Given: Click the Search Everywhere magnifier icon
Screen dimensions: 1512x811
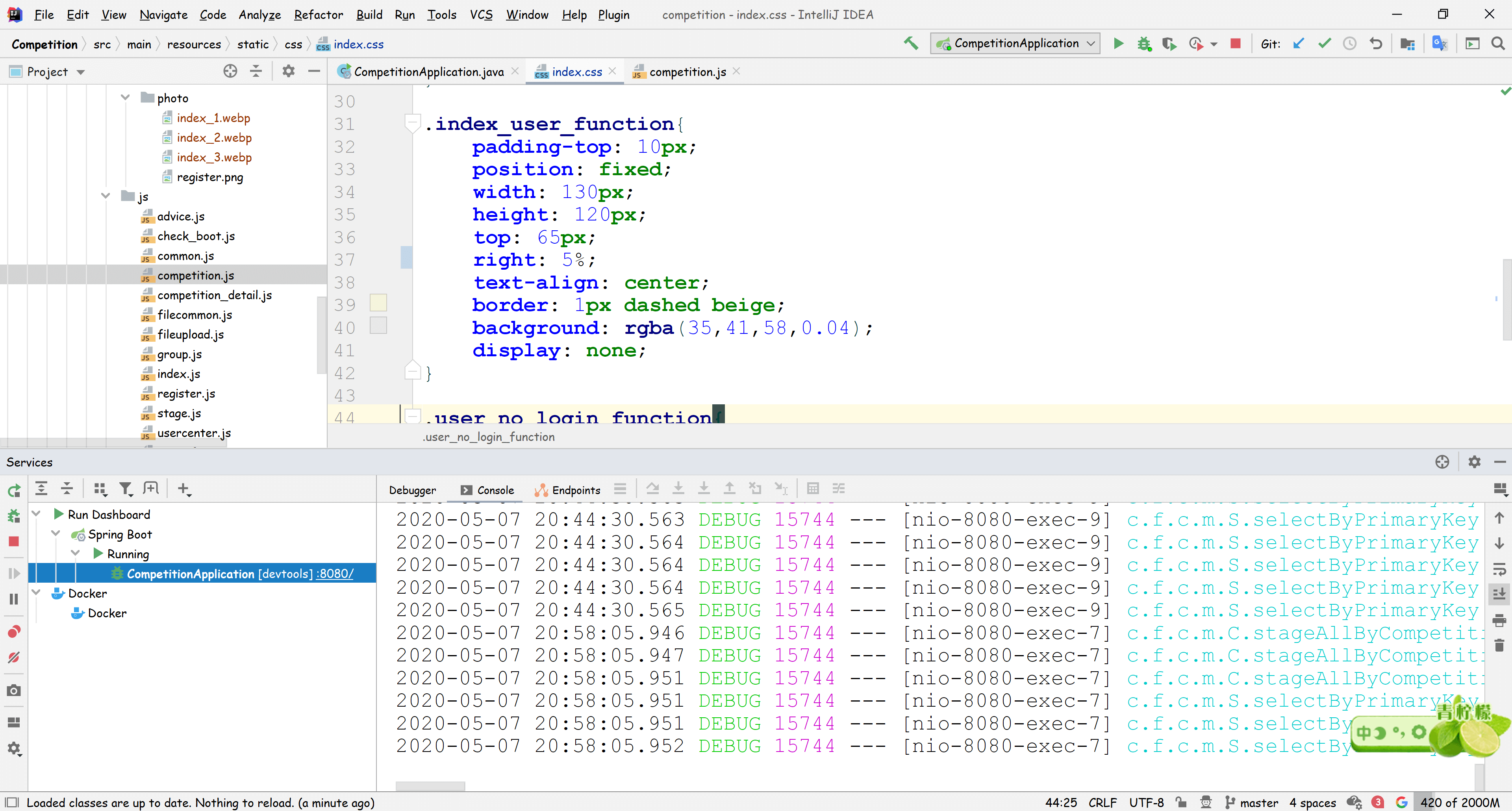Looking at the screenshot, I should [1497, 43].
